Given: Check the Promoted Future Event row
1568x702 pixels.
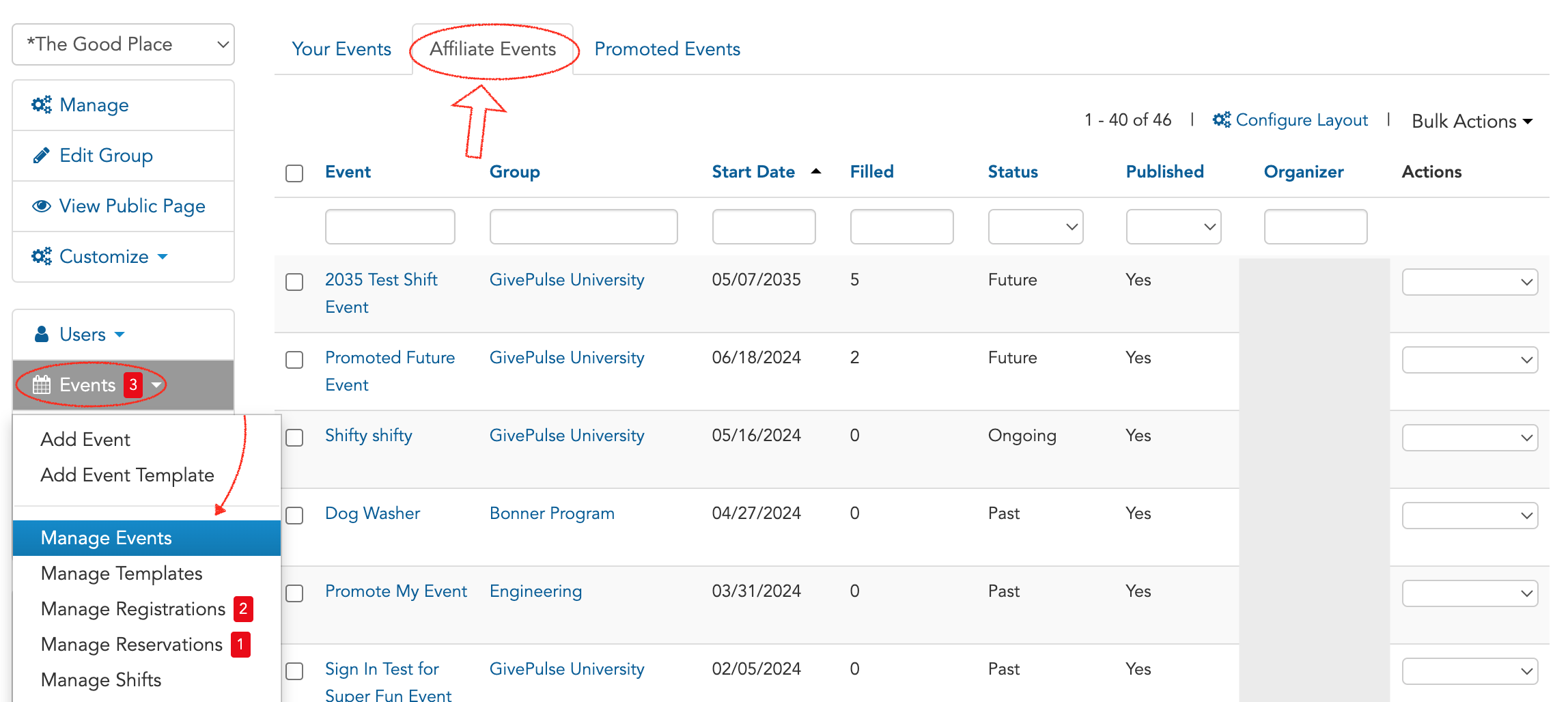Looking at the screenshot, I should [294, 360].
